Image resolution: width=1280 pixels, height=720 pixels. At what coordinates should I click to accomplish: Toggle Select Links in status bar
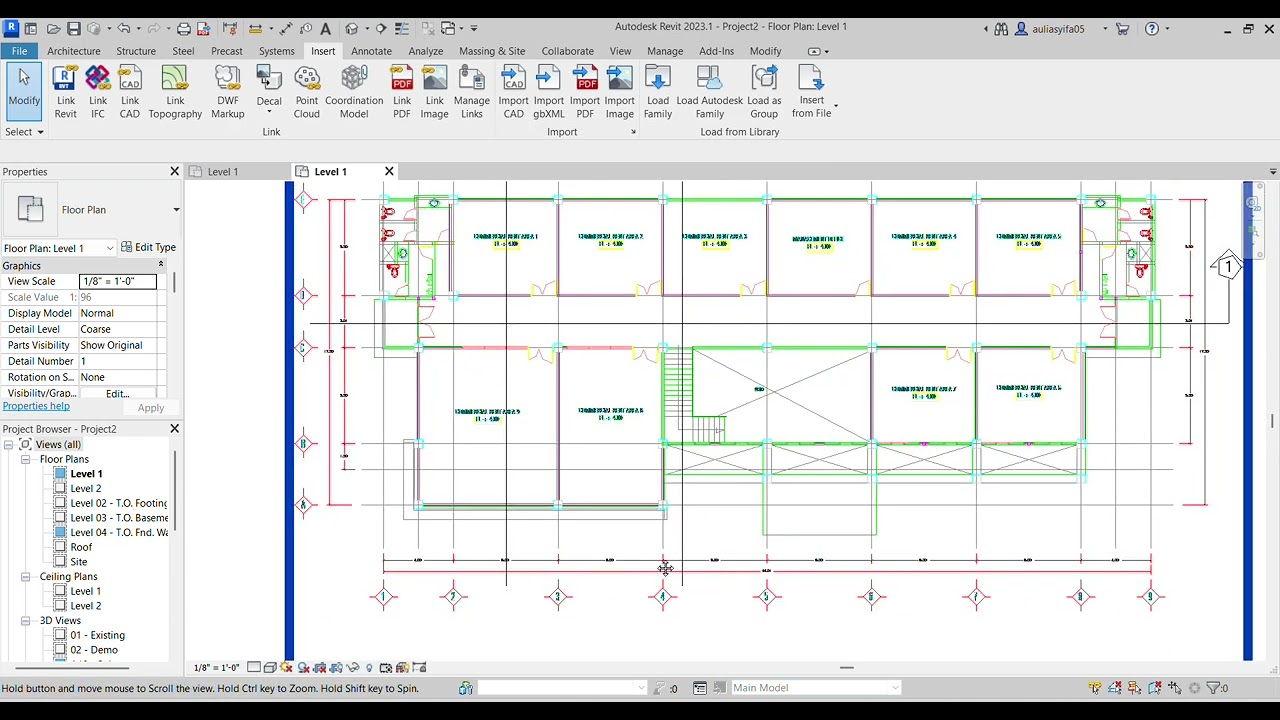[1095, 688]
